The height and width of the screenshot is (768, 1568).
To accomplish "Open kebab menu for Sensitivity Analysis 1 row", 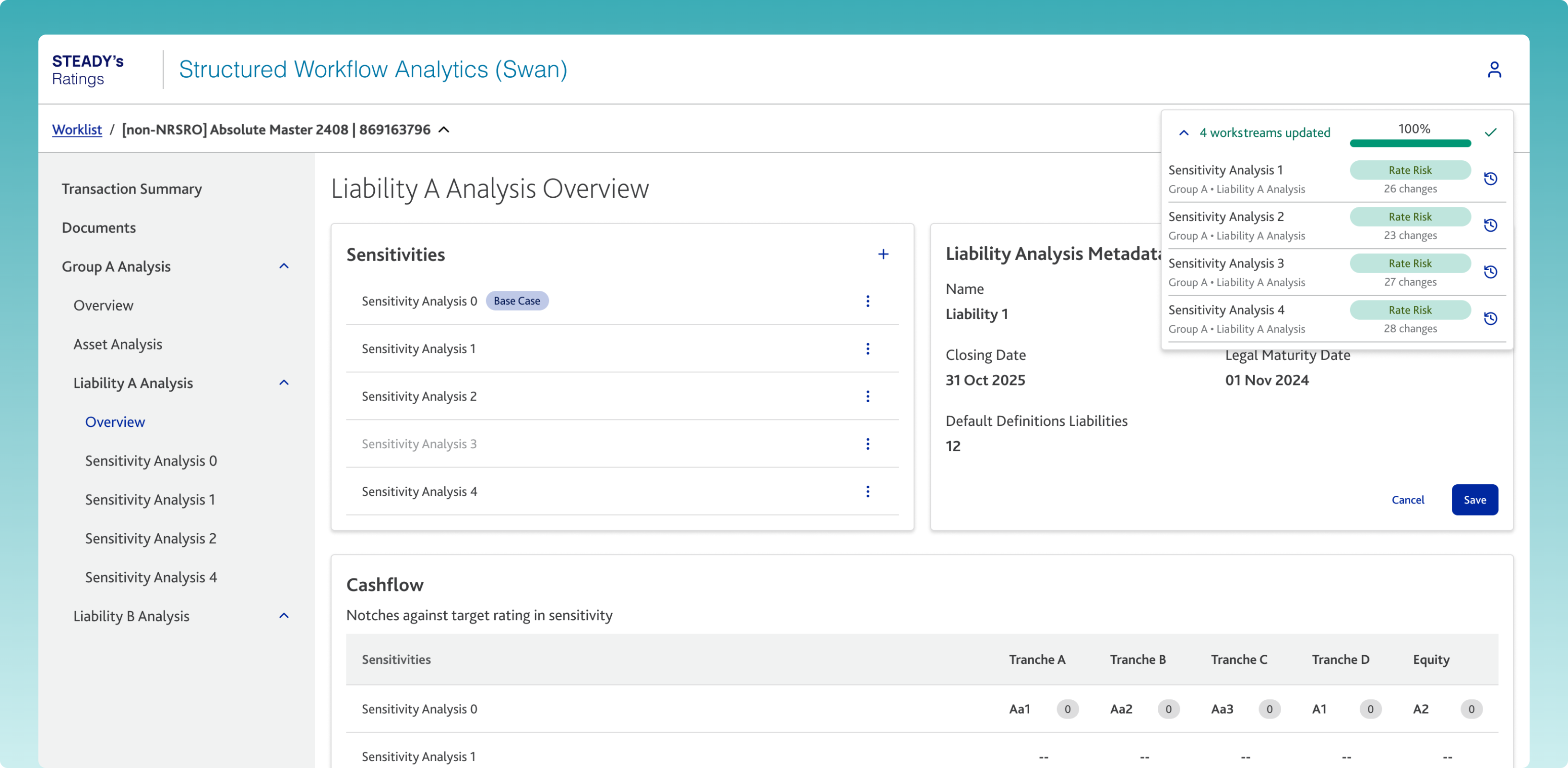I will [x=867, y=348].
